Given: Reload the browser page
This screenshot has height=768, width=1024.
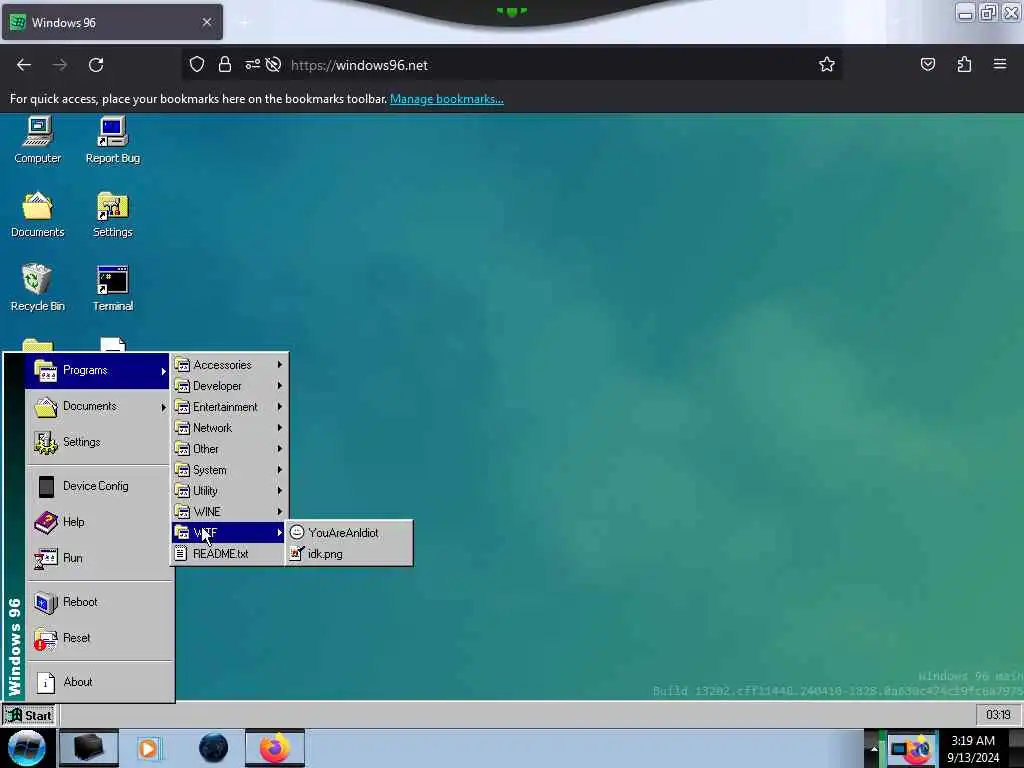Looking at the screenshot, I should coord(96,65).
